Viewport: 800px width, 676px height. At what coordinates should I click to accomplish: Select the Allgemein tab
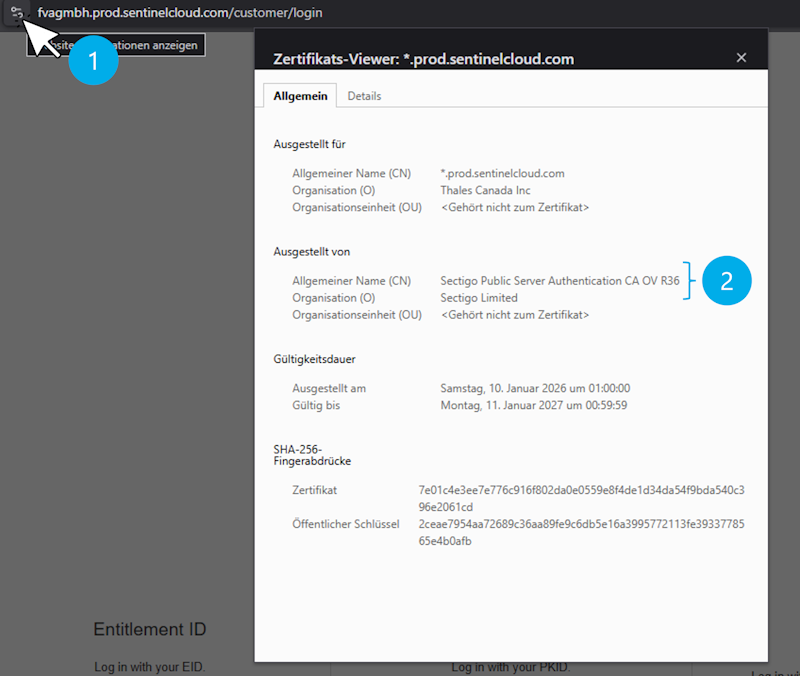[299, 96]
